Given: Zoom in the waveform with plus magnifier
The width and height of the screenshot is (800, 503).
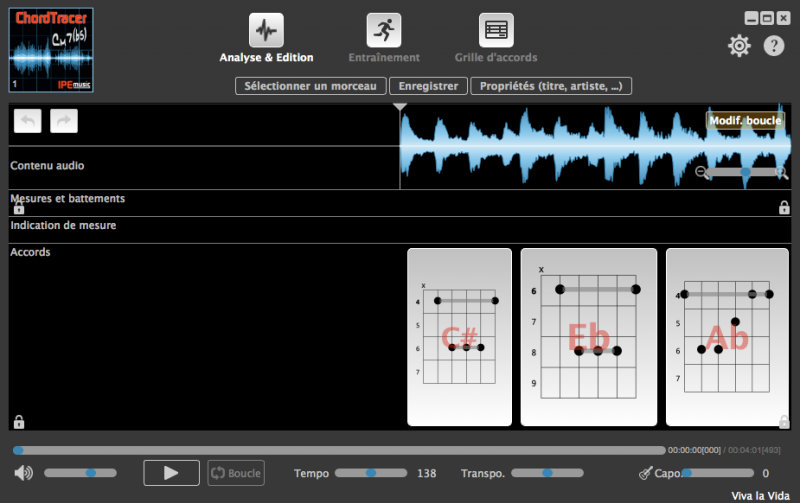Looking at the screenshot, I should 782,172.
